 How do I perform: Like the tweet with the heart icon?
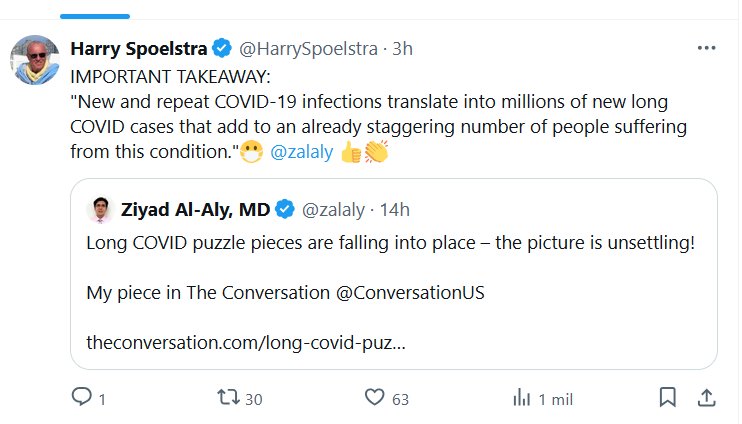click(x=375, y=398)
